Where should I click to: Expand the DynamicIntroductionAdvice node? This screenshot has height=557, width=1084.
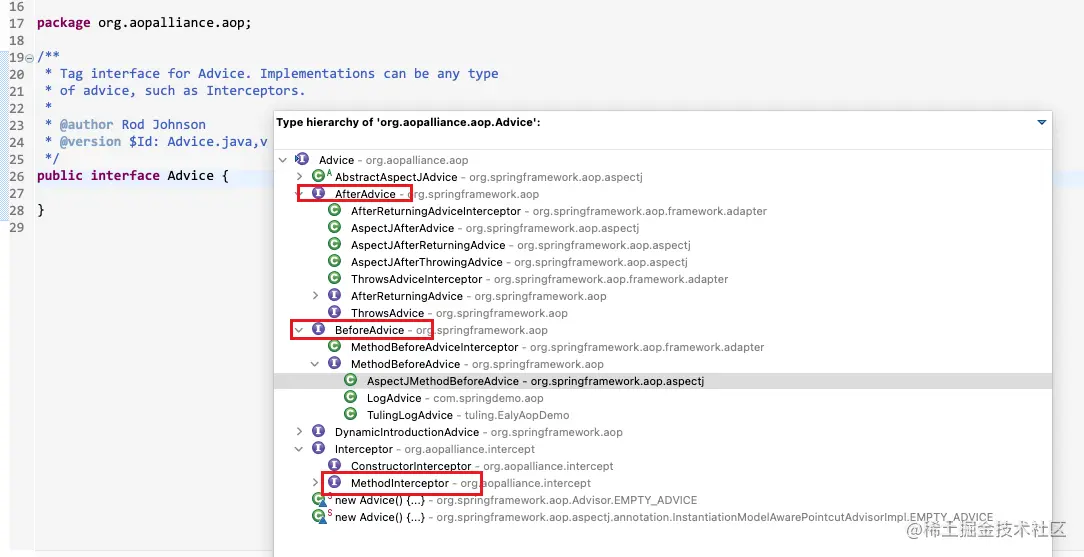pos(299,432)
